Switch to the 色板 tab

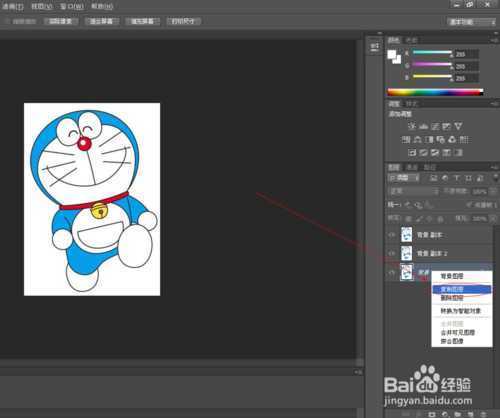point(411,40)
